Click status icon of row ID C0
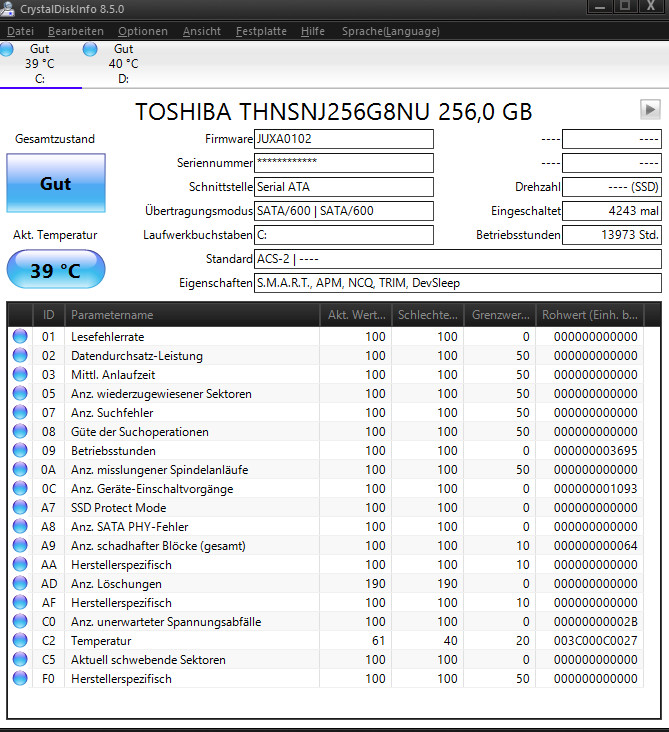Viewport: 669px width, 732px height. pyautogui.click(x=20, y=621)
